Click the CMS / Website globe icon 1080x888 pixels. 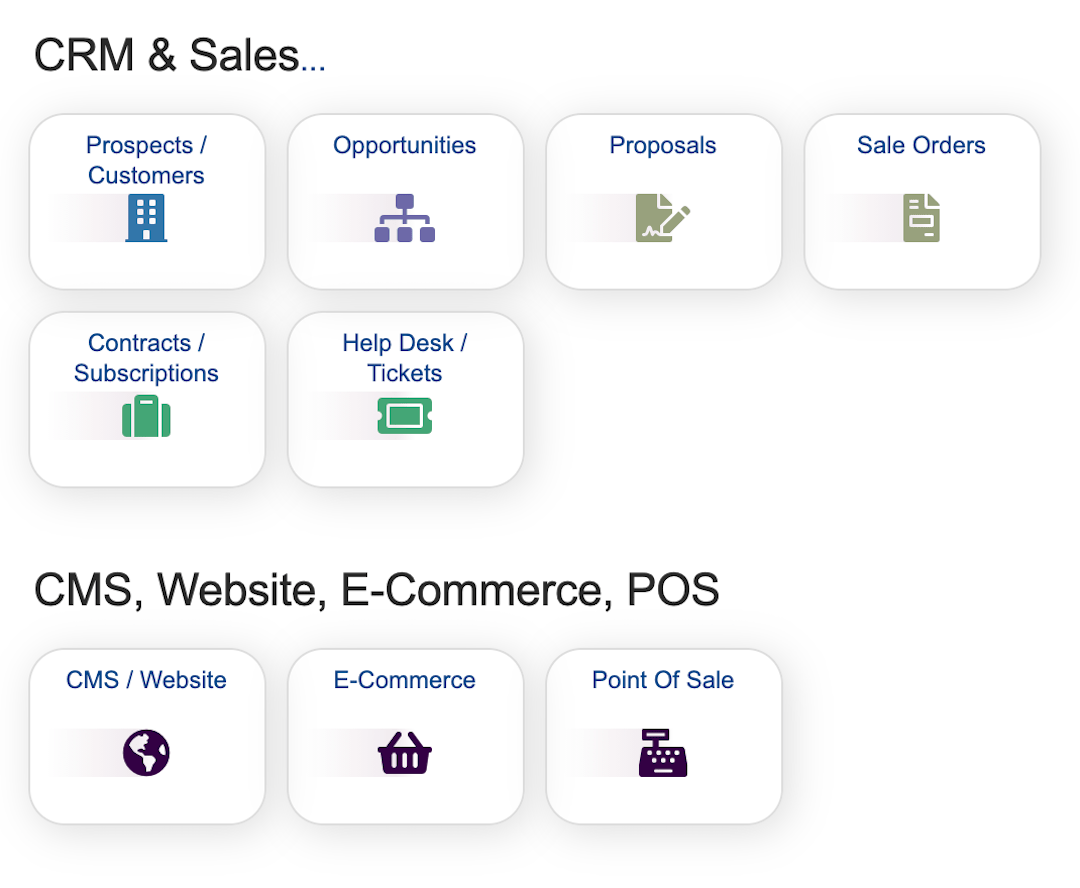(146, 753)
